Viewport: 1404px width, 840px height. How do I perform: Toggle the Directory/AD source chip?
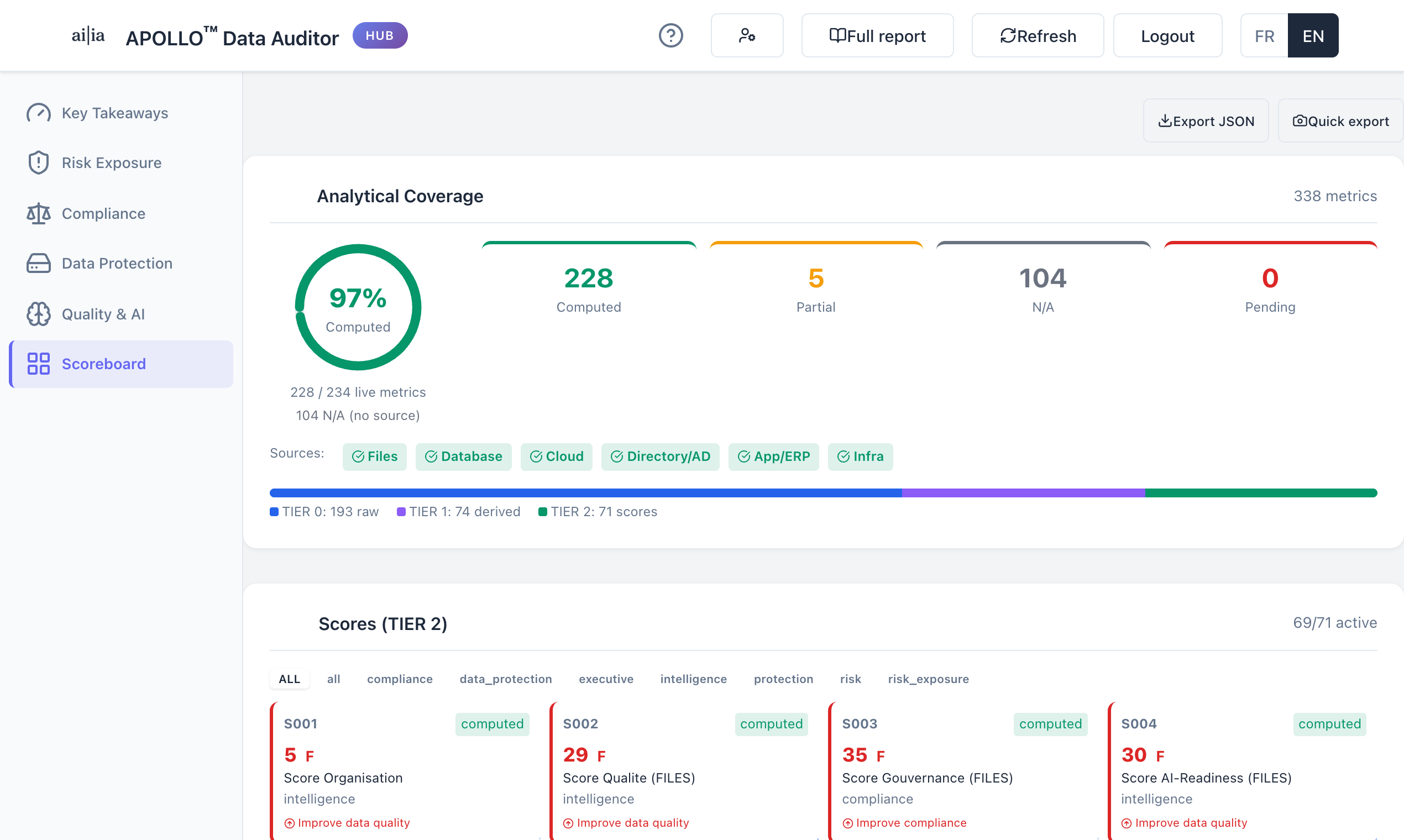pyautogui.click(x=660, y=456)
